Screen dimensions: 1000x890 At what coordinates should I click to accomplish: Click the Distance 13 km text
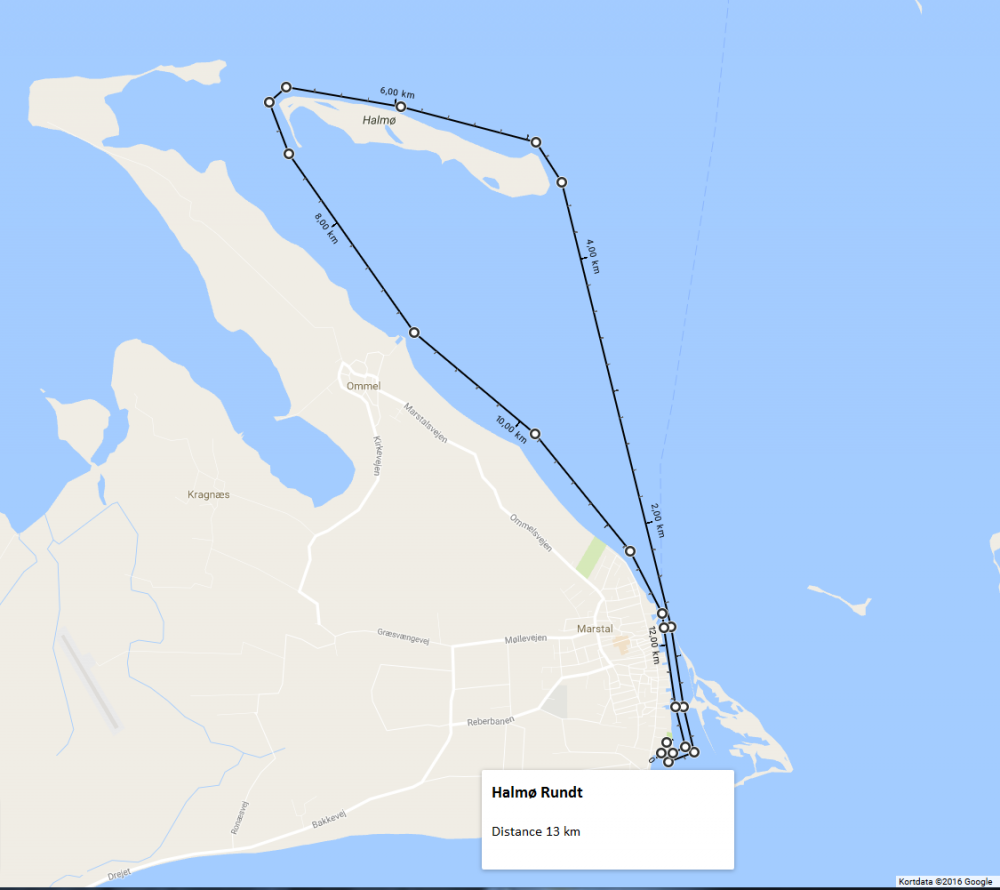536,831
